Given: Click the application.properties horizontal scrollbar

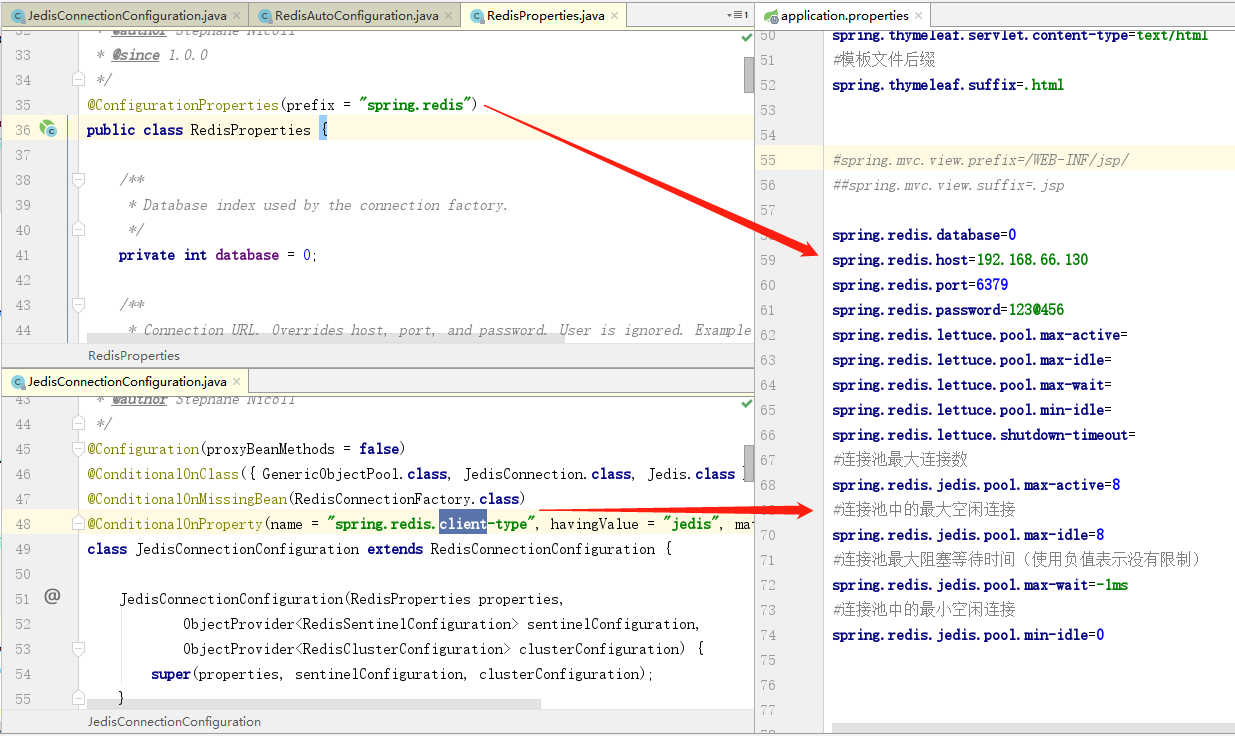Looking at the screenshot, I should pos(1033,729).
